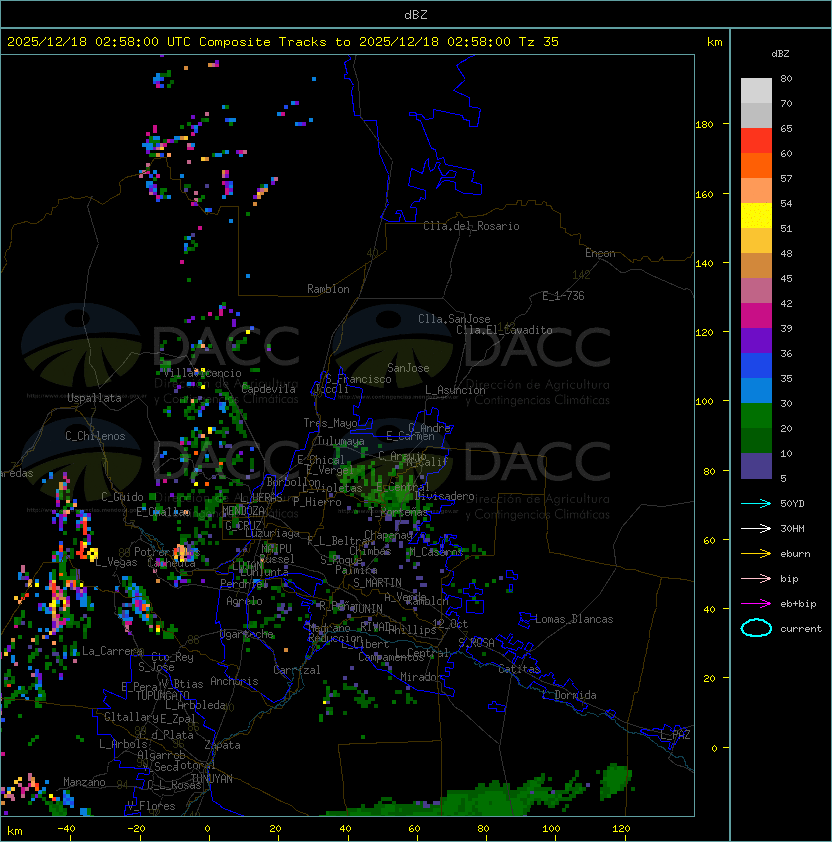Click the Uspallata map label
832x842 pixels.
pos(94,398)
